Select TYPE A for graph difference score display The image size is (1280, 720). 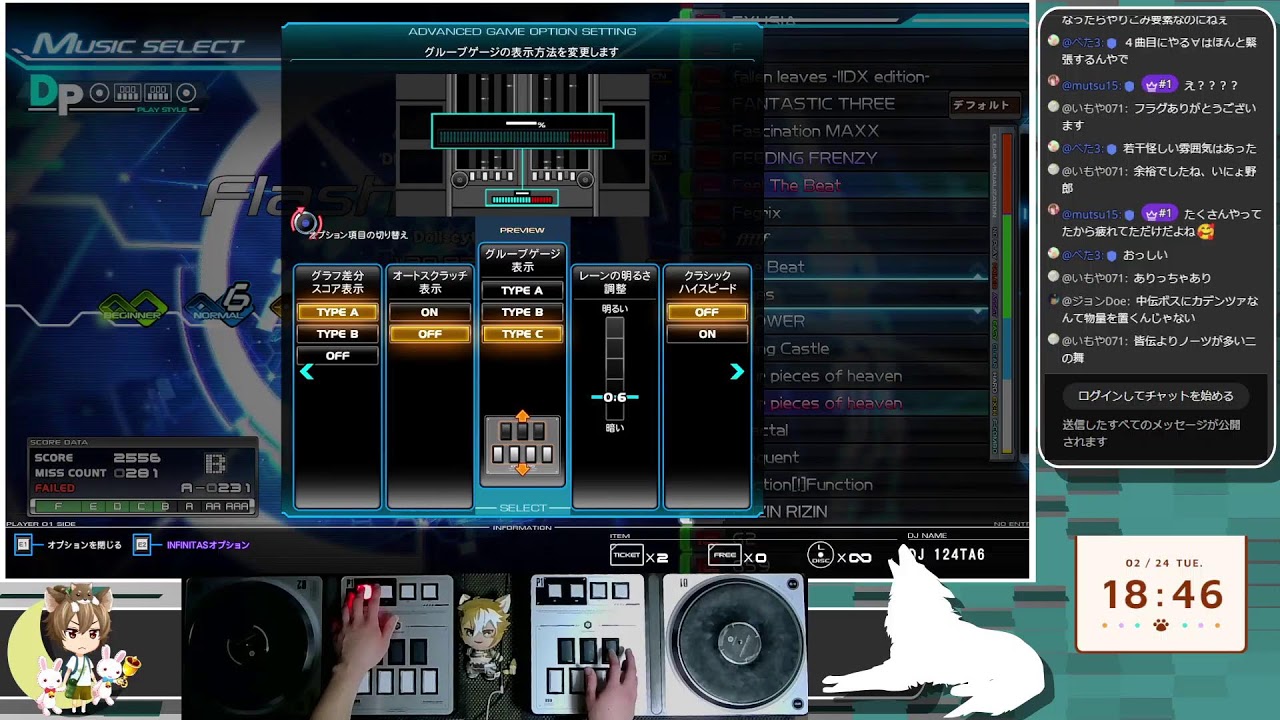337,312
